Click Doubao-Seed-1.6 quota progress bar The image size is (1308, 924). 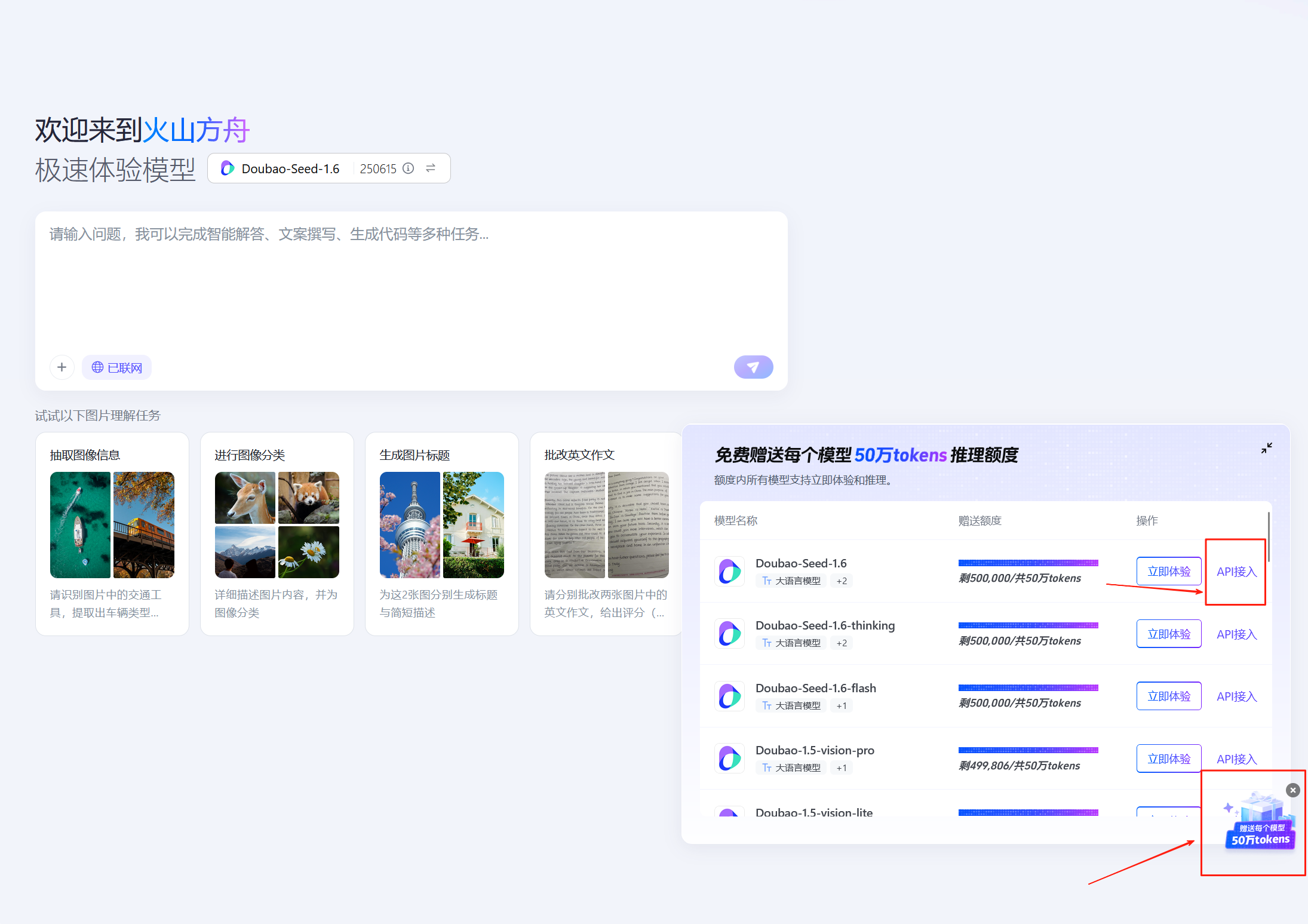(x=1028, y=563)
